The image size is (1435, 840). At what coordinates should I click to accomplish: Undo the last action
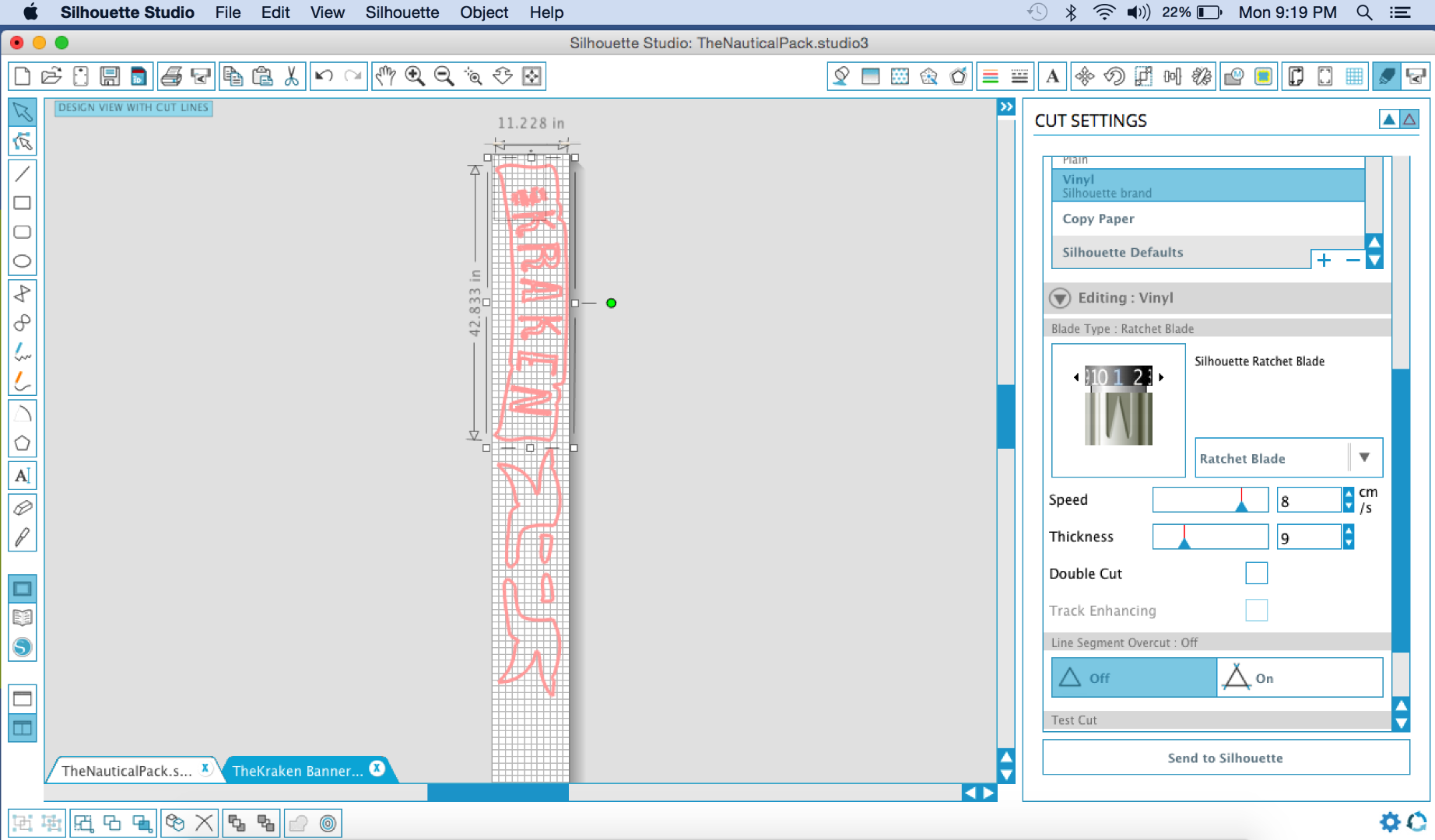pyautogui.click(x=324, y=76)
